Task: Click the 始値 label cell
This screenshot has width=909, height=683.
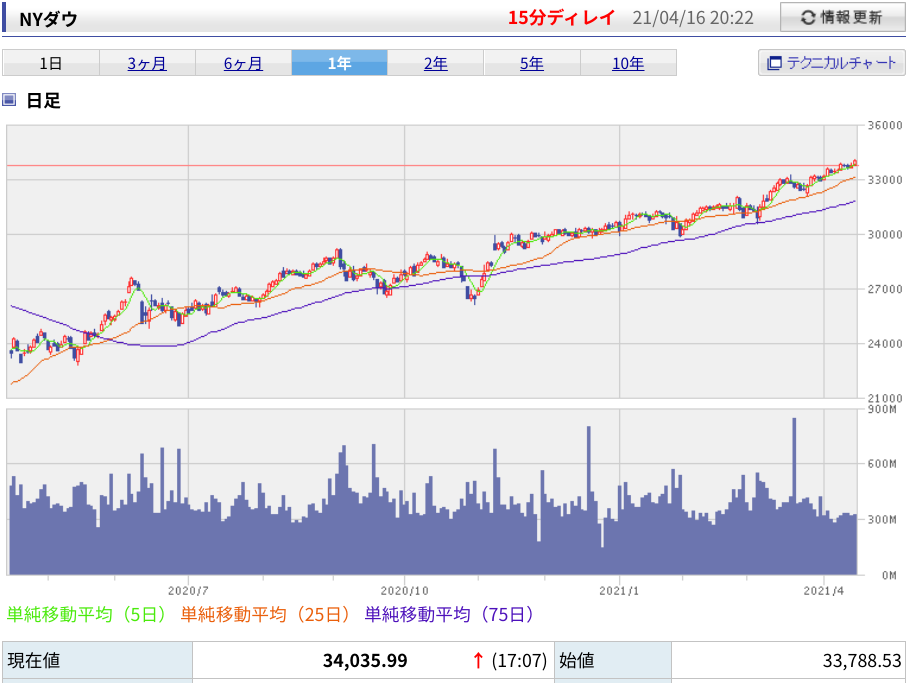Action: 613,660
